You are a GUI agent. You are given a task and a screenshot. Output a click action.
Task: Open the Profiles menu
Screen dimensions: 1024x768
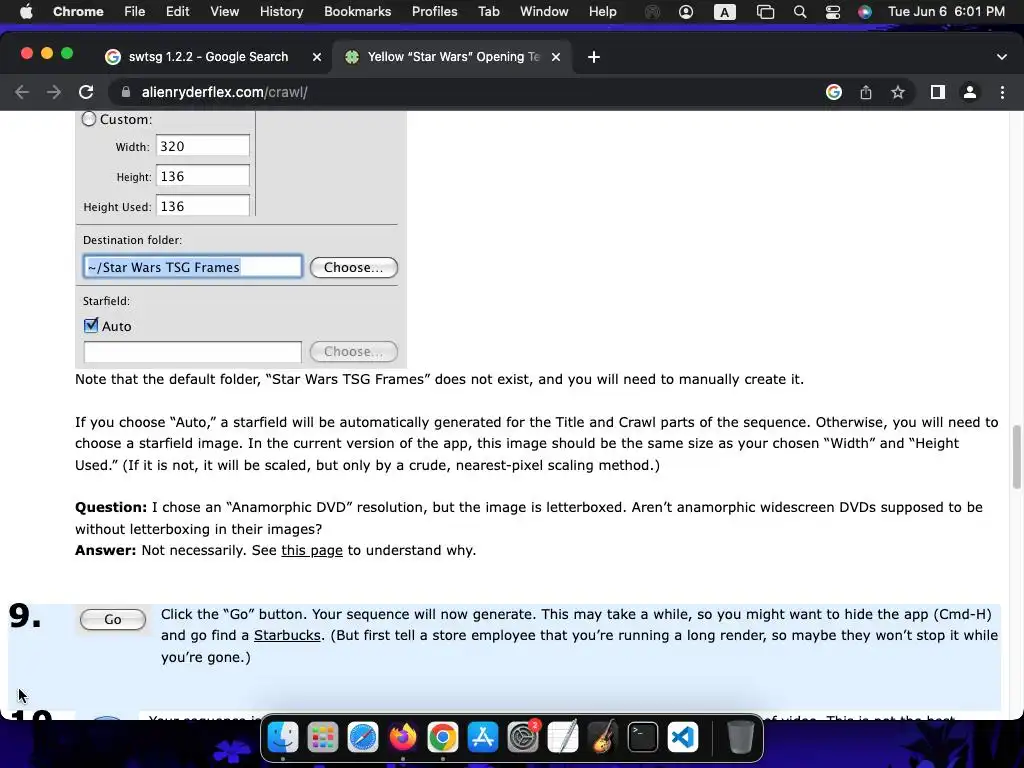click(x=434, y=11)
